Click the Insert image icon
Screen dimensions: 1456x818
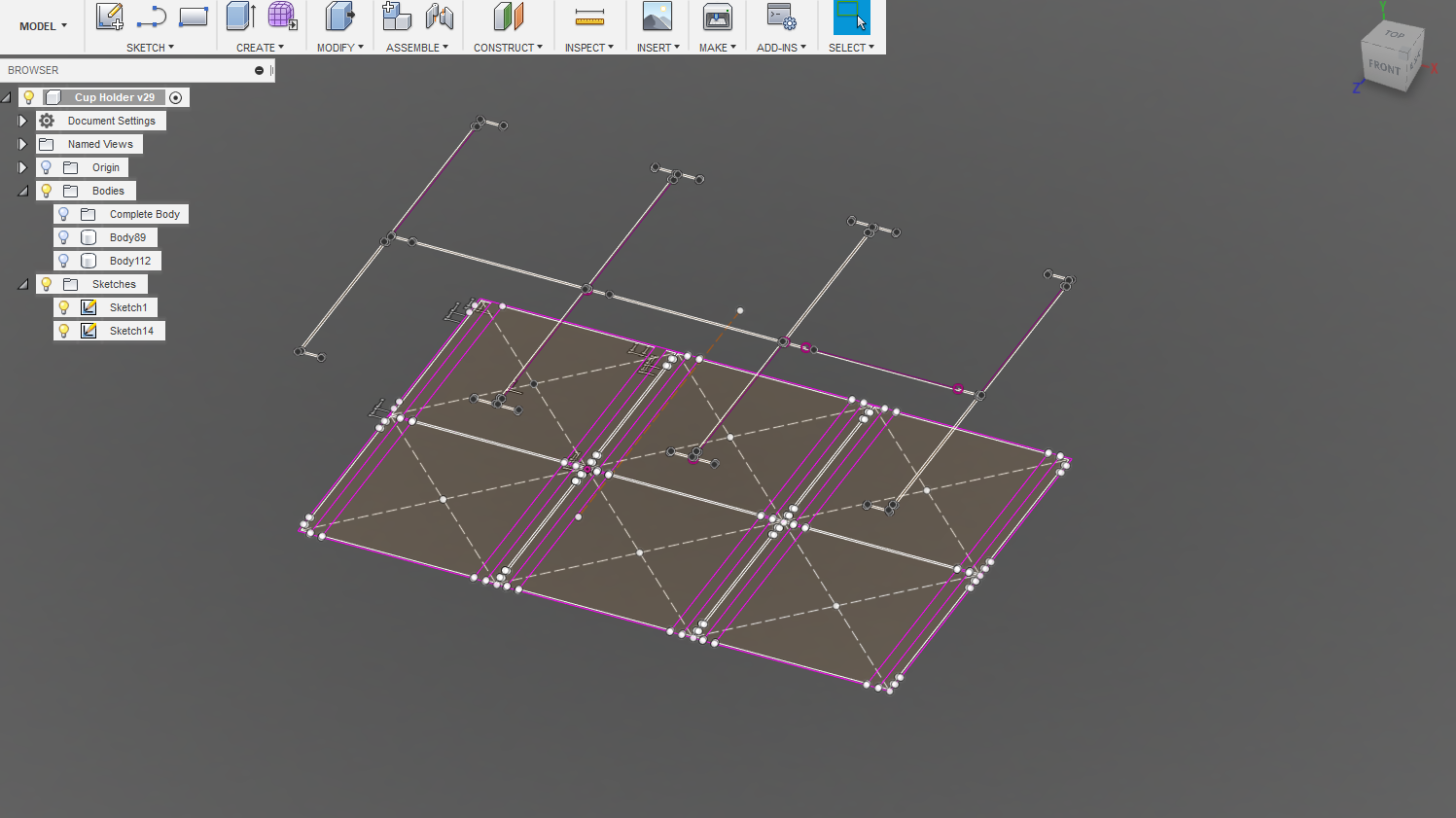point(657,17)
